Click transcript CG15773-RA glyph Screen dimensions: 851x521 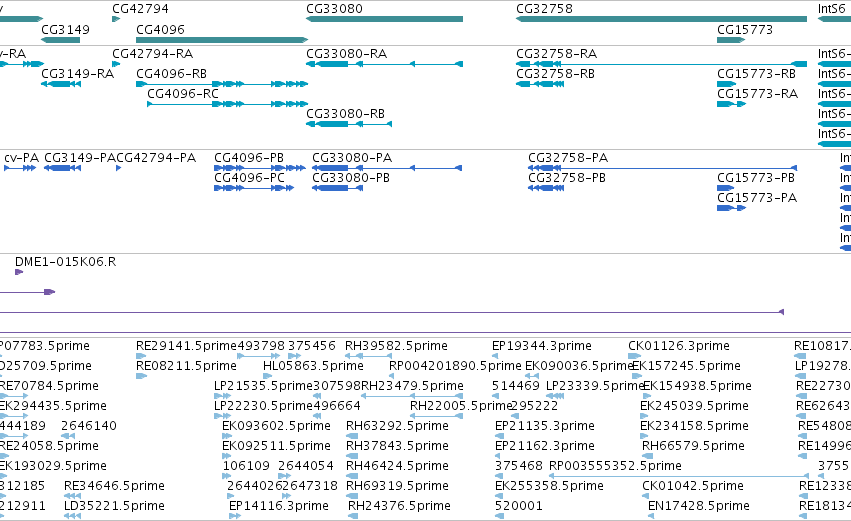tap(731, 104)
